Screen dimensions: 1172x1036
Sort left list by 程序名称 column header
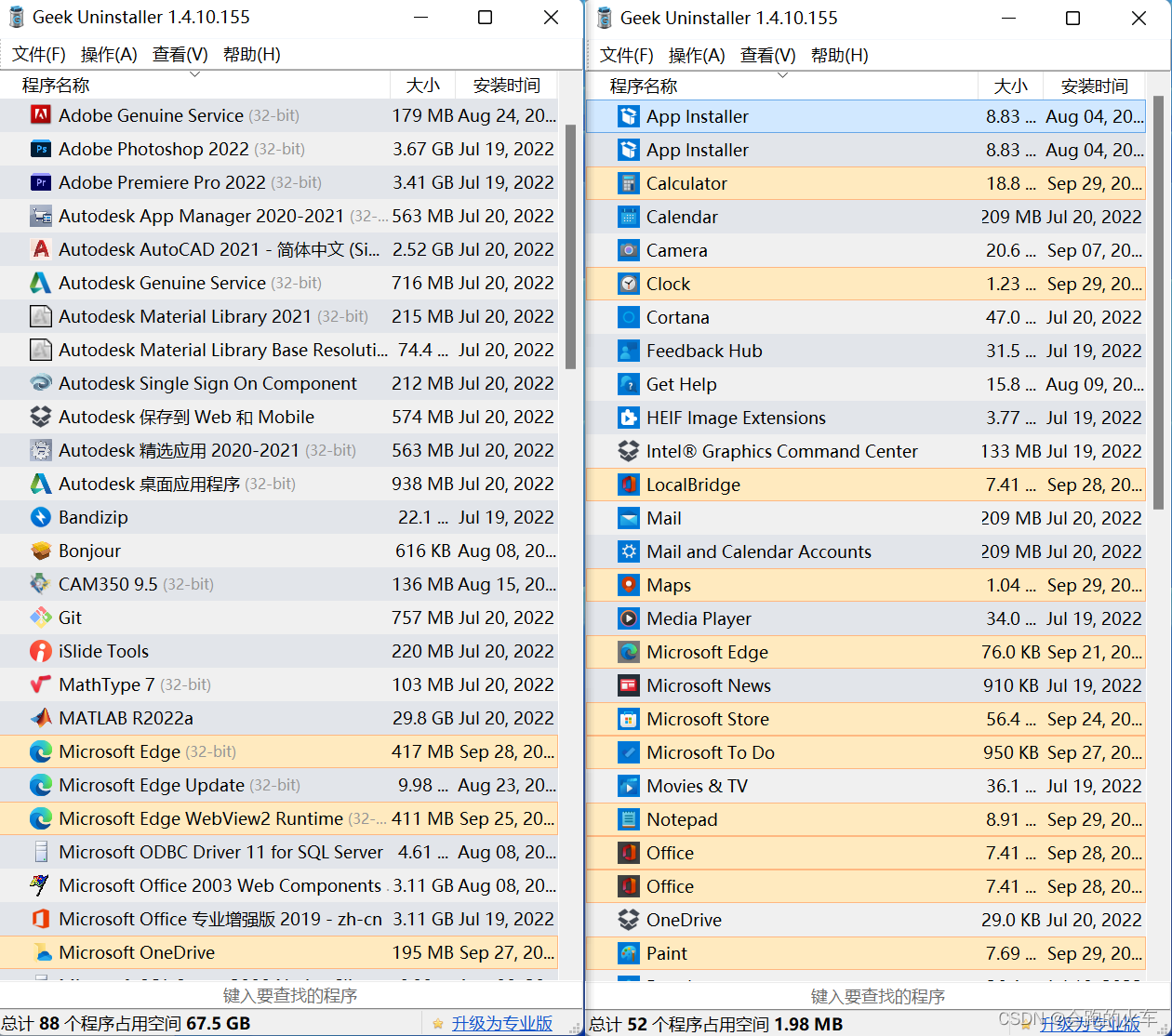195,86
